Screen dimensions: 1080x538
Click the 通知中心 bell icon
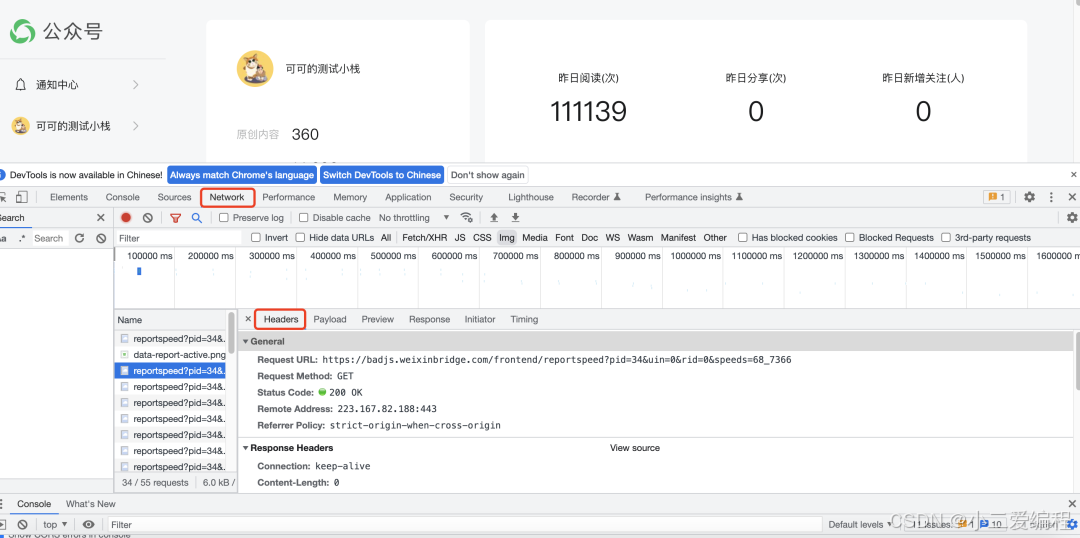click(x=21, y=85)
